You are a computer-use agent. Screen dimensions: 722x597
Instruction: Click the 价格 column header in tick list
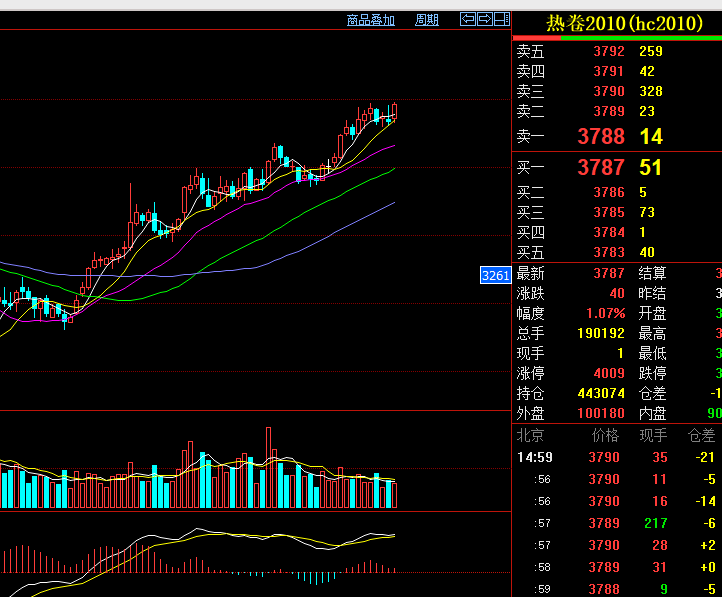pos(605,436)
